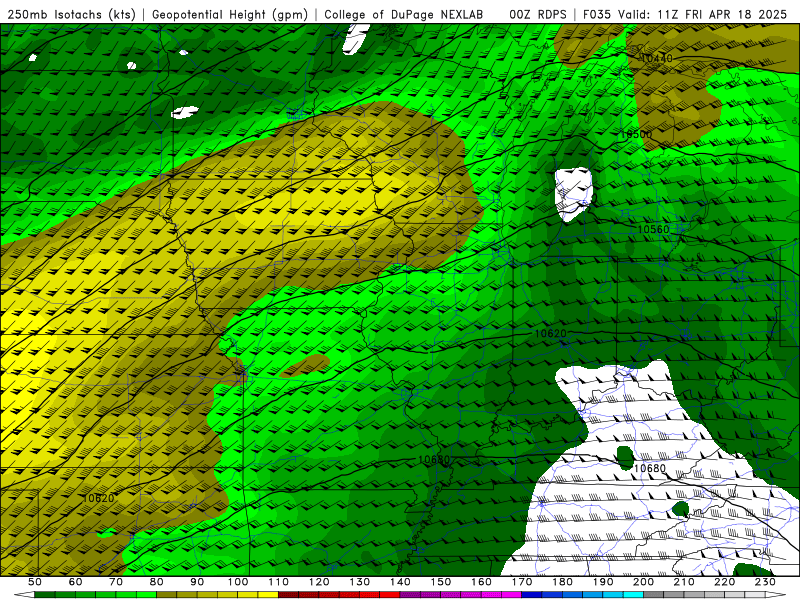Click the 60 value on the color scale
800x600 pixels.
[76, 582]
